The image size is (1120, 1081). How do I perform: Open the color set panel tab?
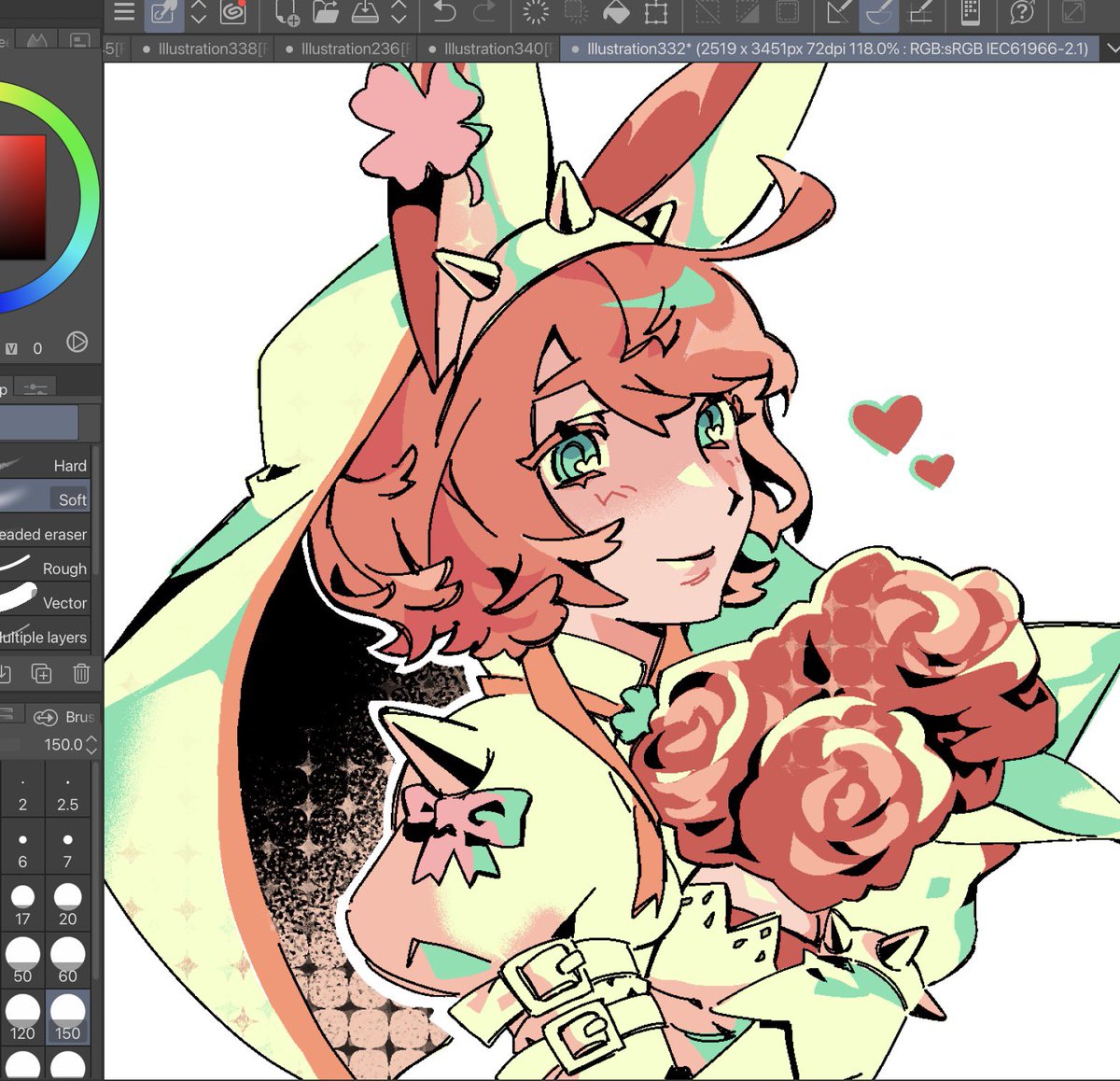pyautogui.click(x=80, y=41)
